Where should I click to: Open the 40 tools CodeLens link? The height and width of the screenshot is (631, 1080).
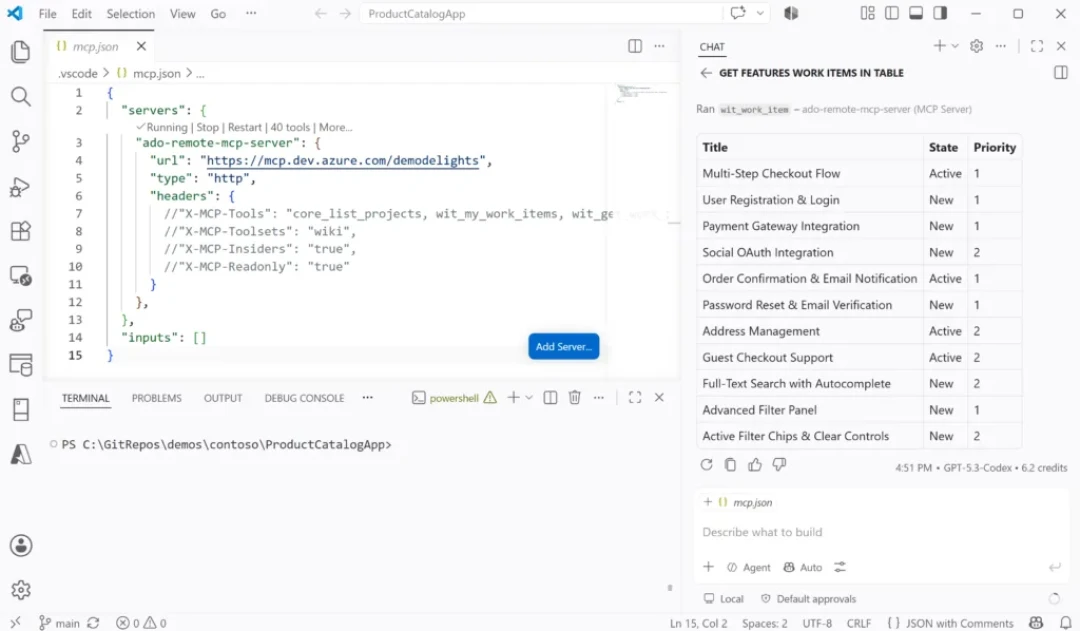point(290,127)
